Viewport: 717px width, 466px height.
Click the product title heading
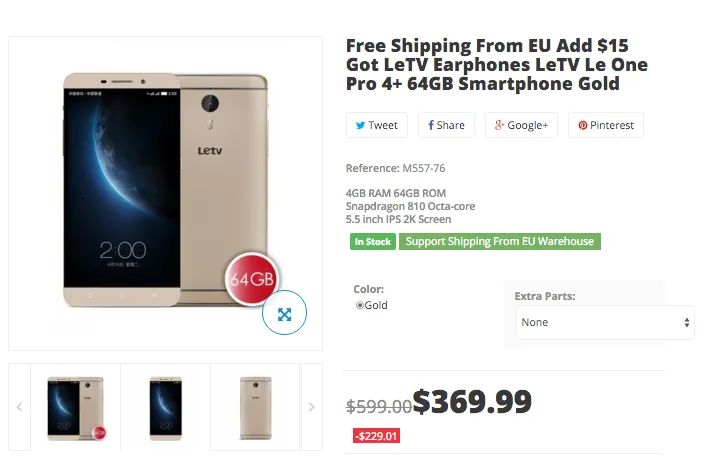tap(496, 65)
